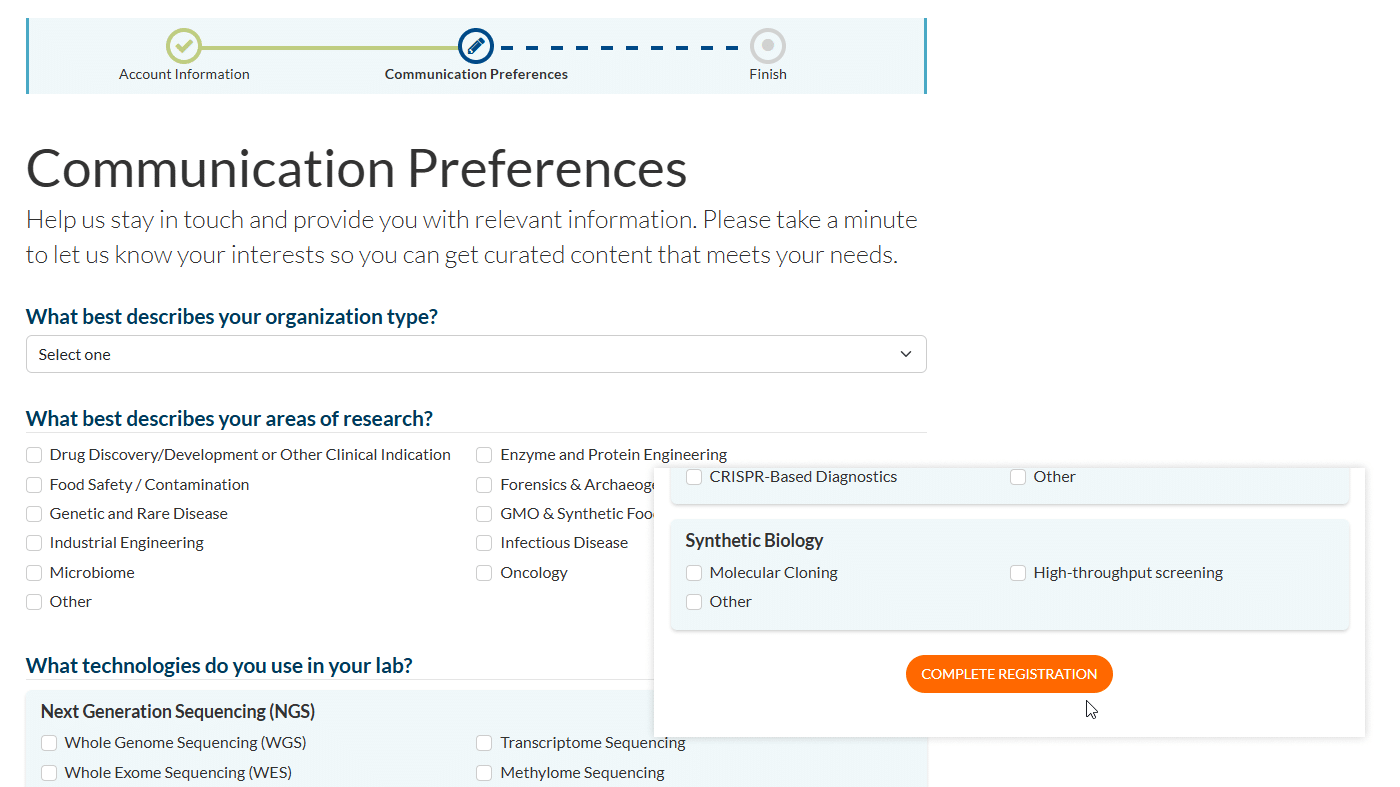
Task: Select the Oncology research area checkbox
Action: click(484, 573)
